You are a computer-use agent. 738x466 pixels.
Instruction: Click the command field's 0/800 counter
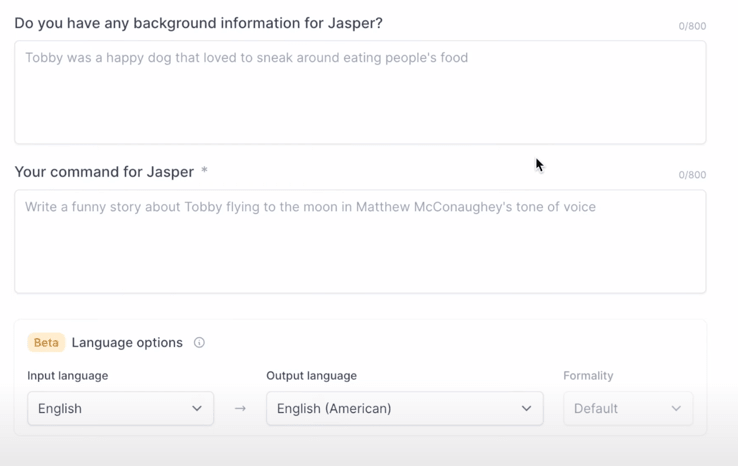point(692,175)
